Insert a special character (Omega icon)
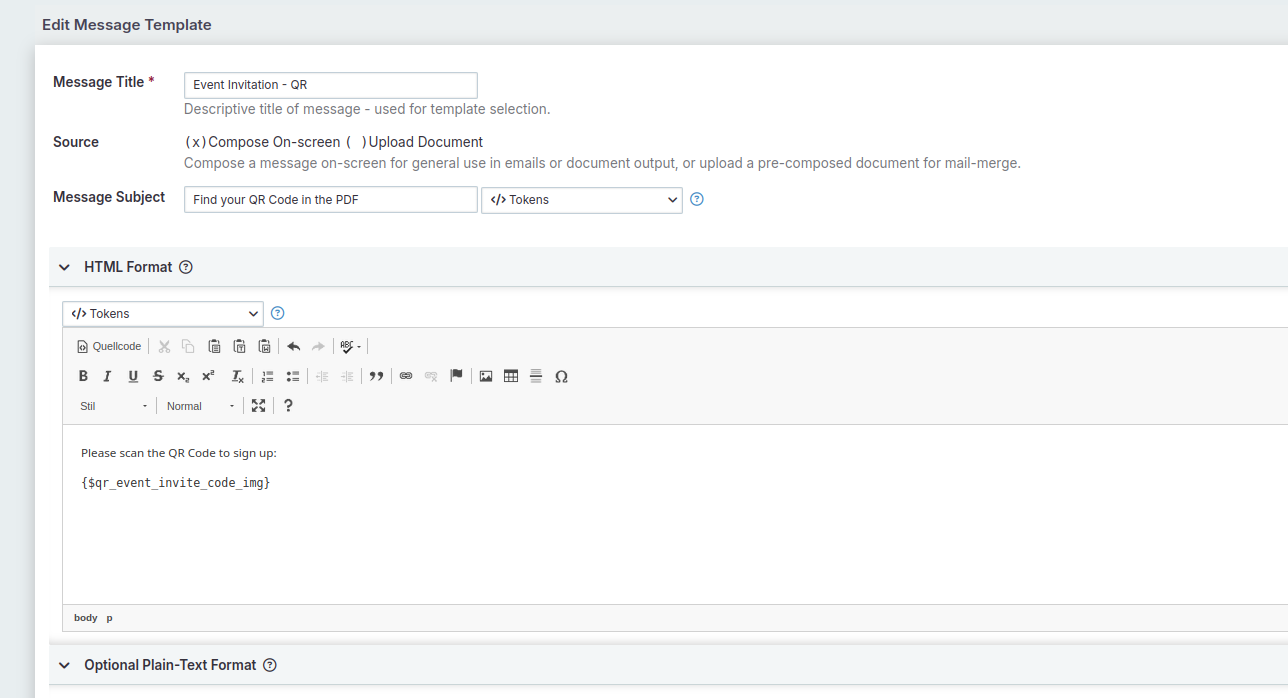The width and height of the screenshot is (1288, 698). (561, 376)
